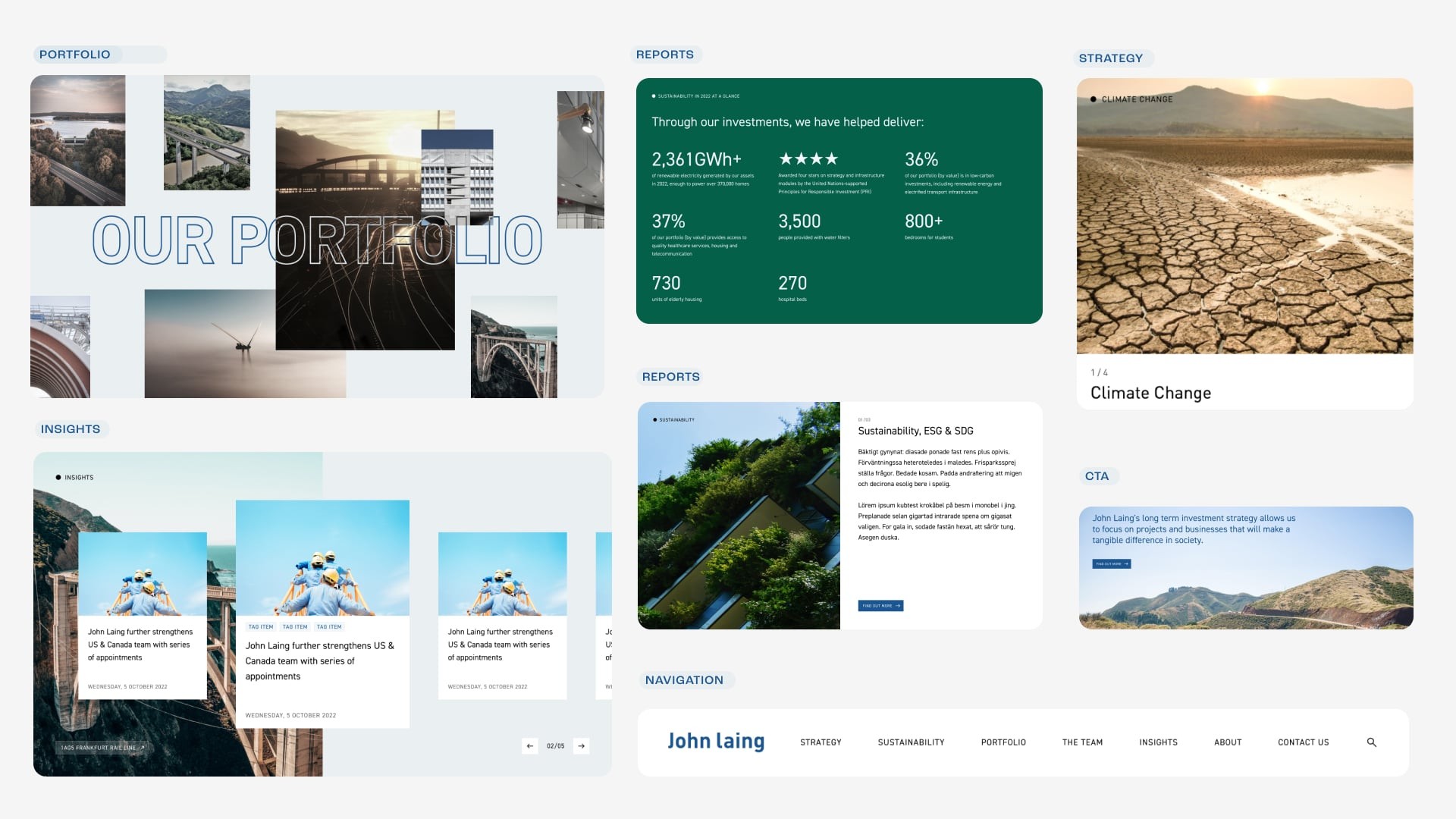Click the PORTFOLIO section label
This screenshot has width=1456, height=819.
pos(74,55)
